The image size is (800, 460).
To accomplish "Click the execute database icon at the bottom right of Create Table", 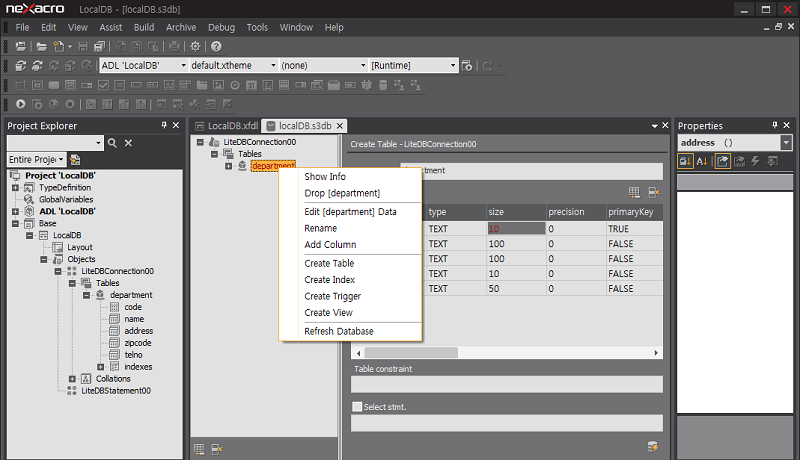I will 653,446.
